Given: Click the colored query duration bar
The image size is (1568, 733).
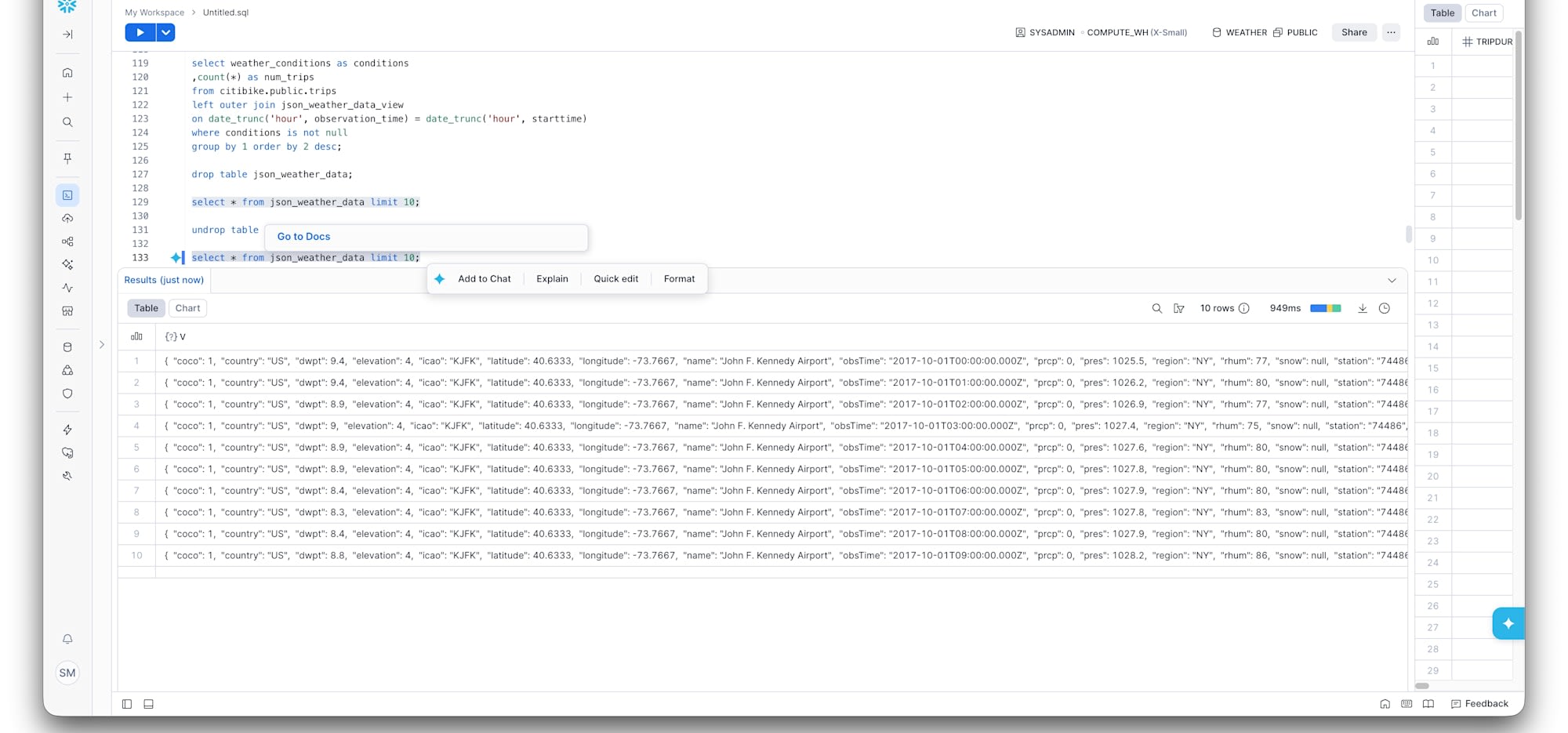Looking at the screenshot, I should pyautogui.click(x=1325, y=308).
